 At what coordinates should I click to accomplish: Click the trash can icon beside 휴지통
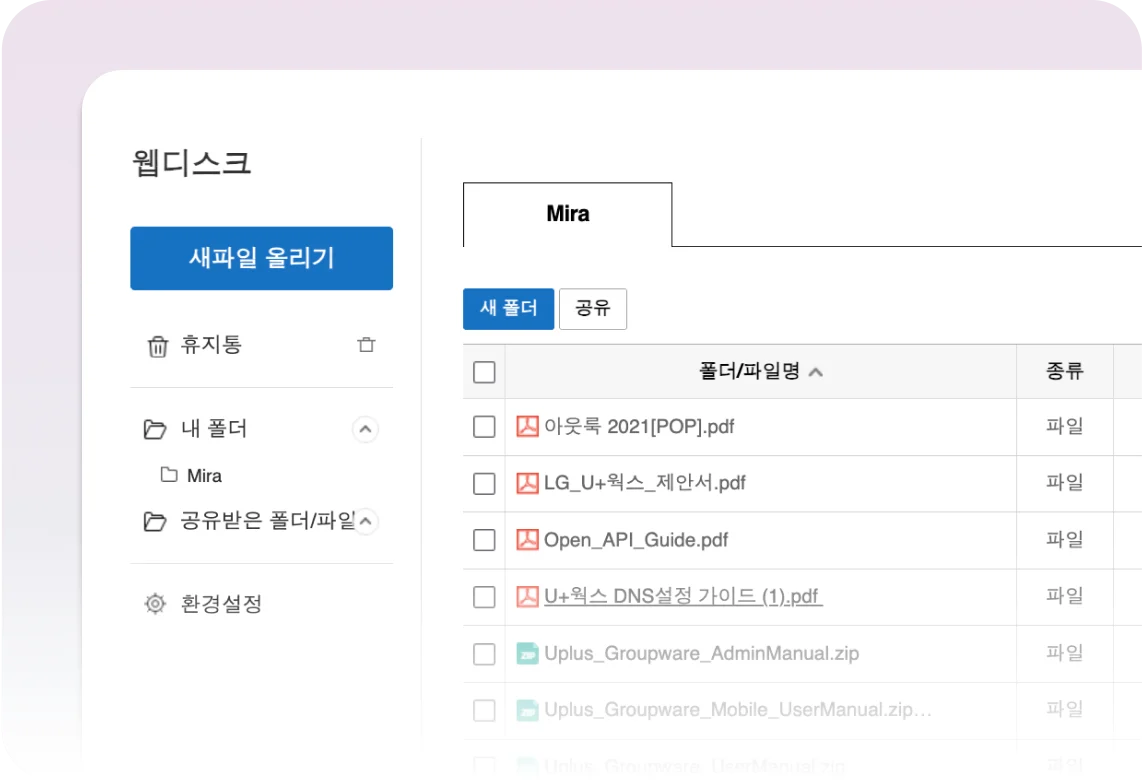pos(157,346)
